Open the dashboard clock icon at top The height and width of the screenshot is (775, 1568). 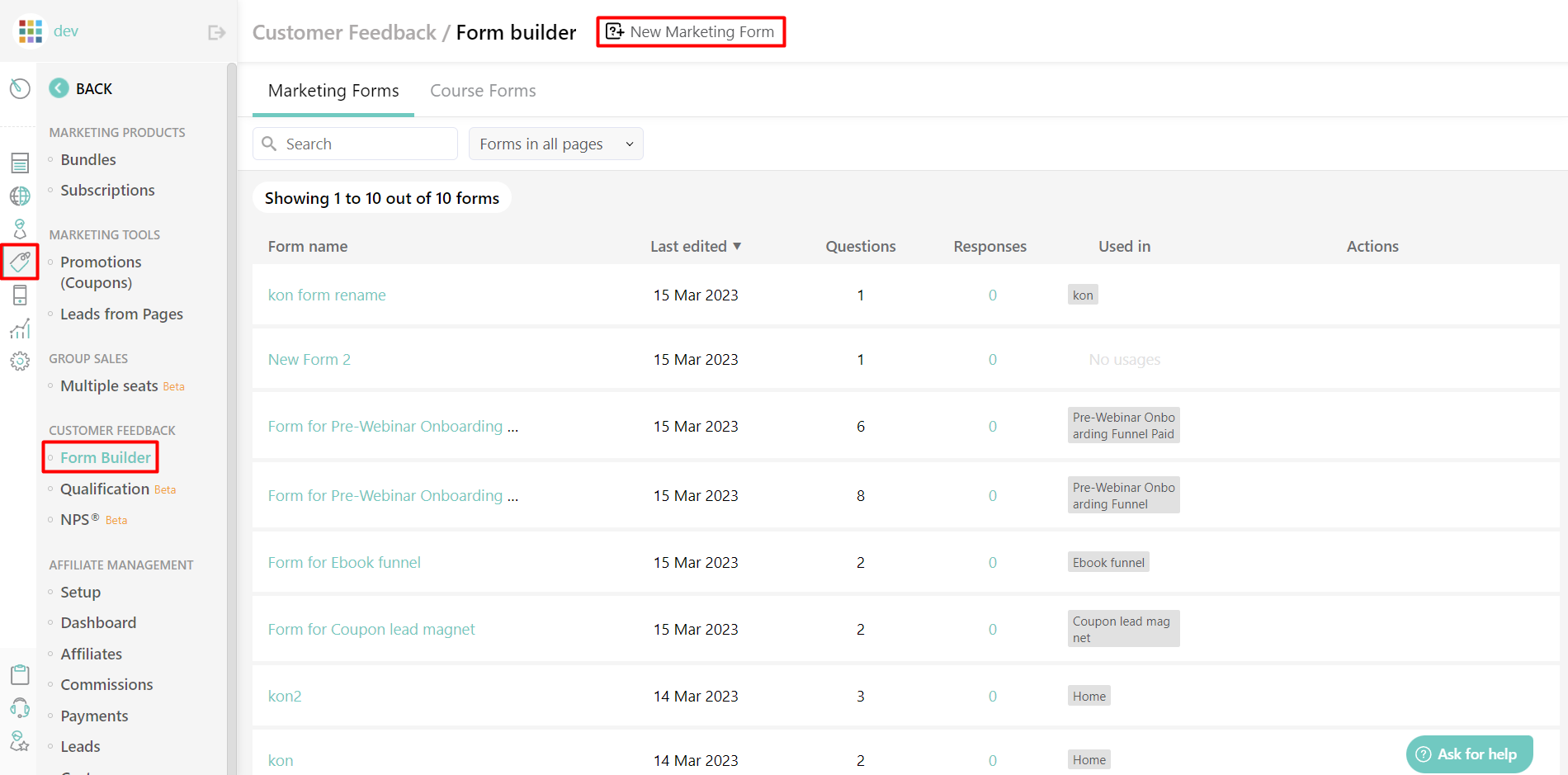click(x=20, y=87)
